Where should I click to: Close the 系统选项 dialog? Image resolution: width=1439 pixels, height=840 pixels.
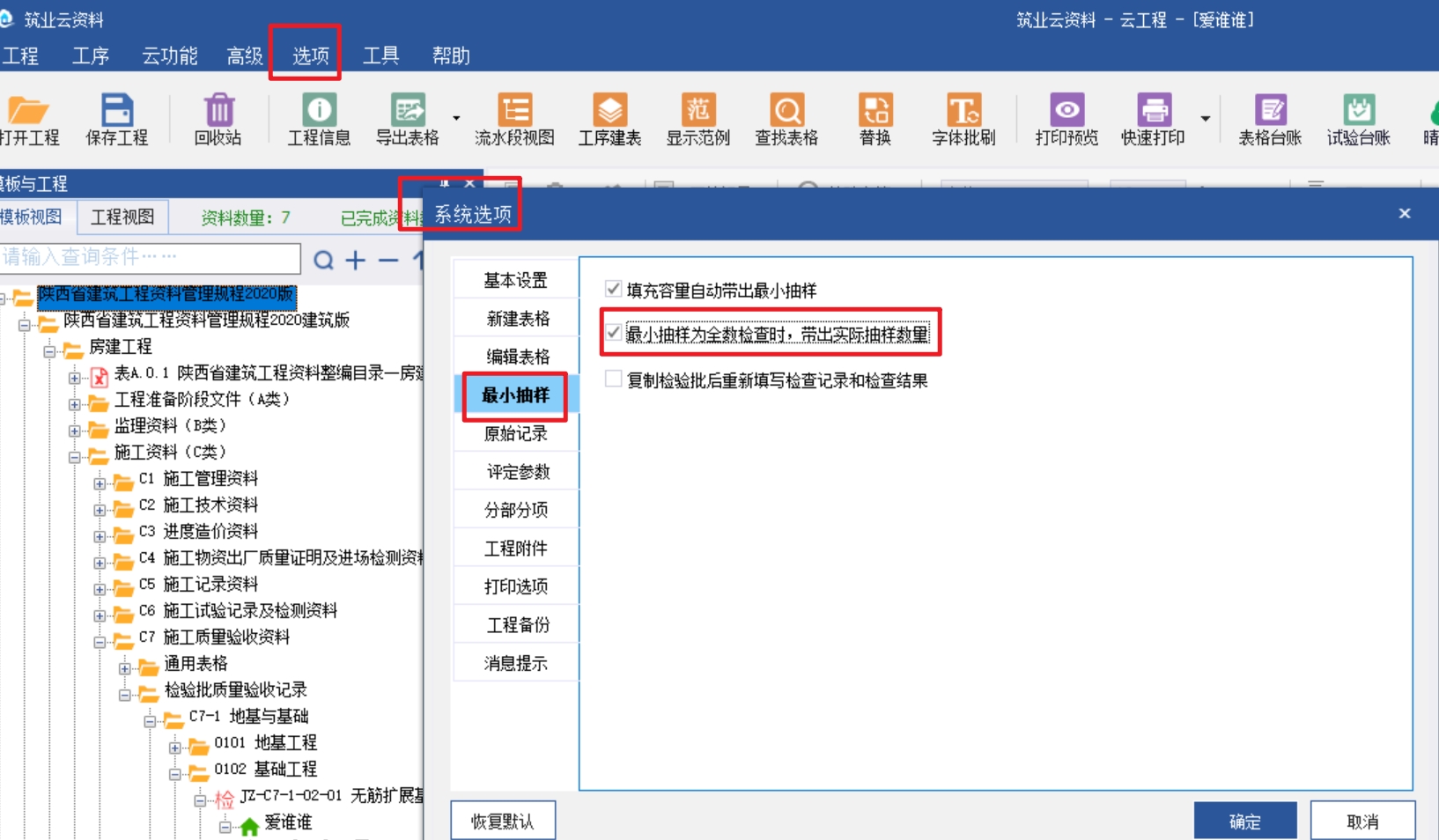pos(1405,213)
